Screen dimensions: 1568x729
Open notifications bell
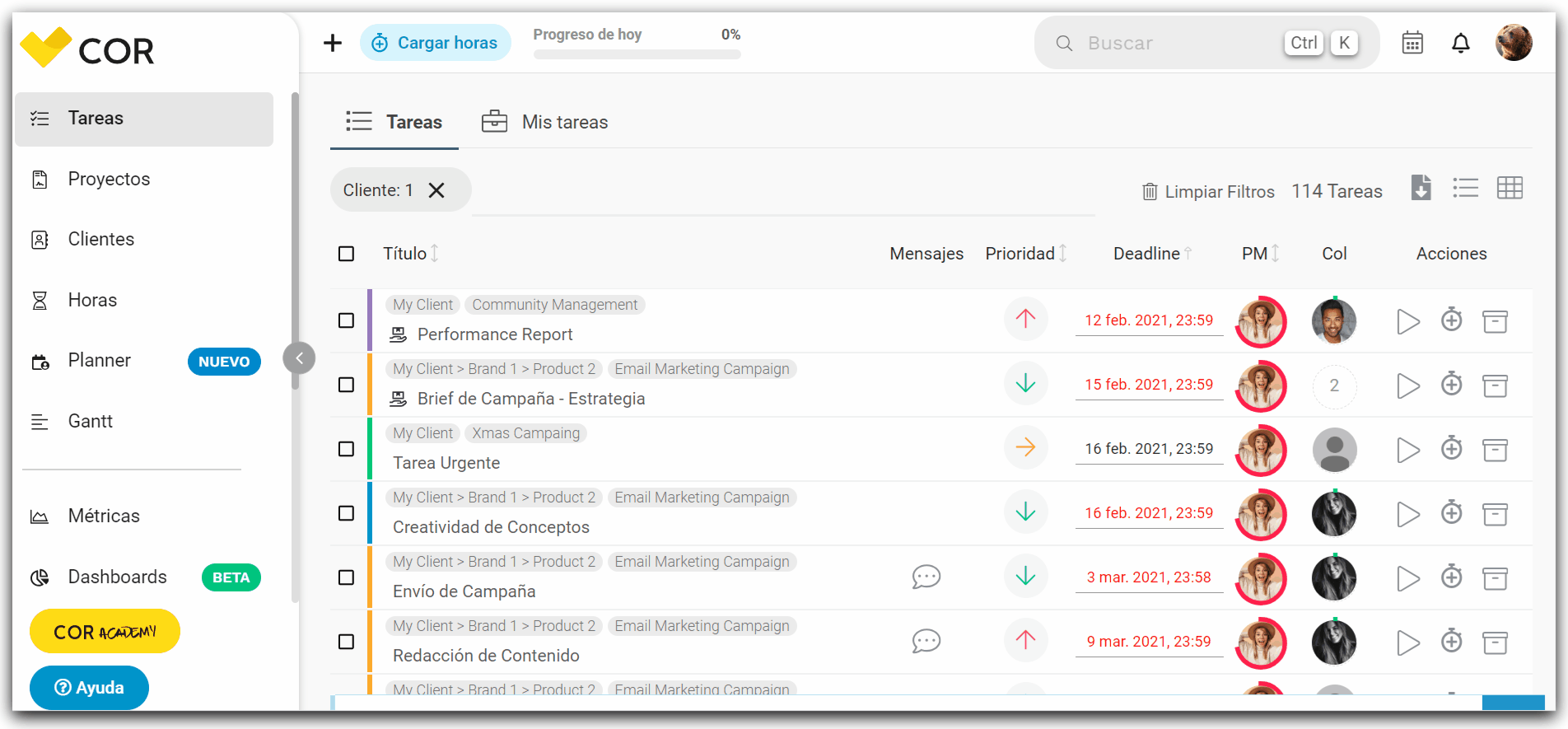coord(1460,43)
